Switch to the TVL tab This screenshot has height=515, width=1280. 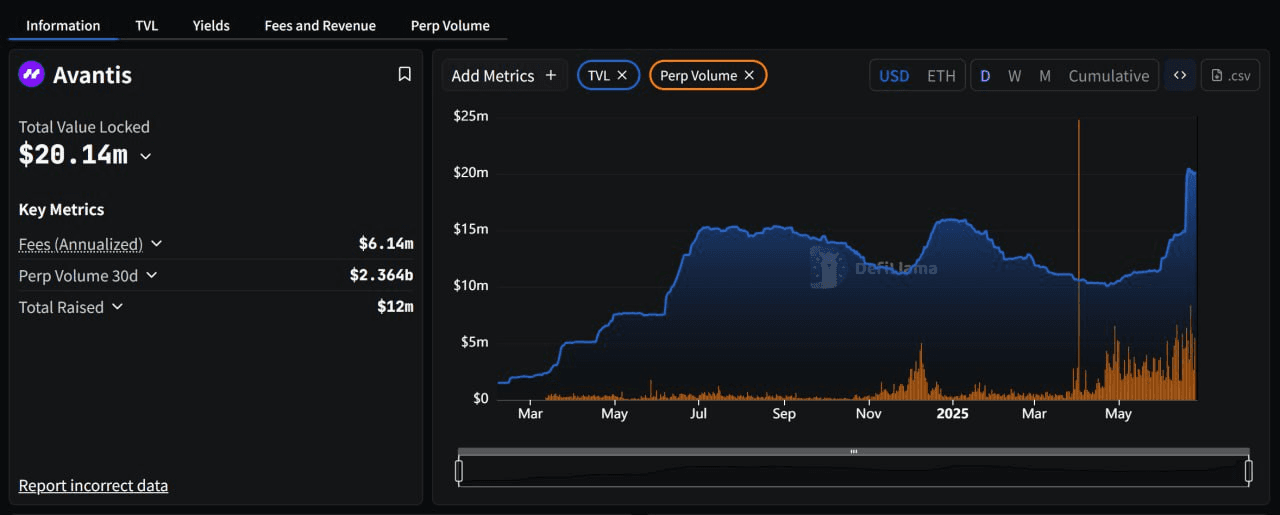click(x=146, y=25)
